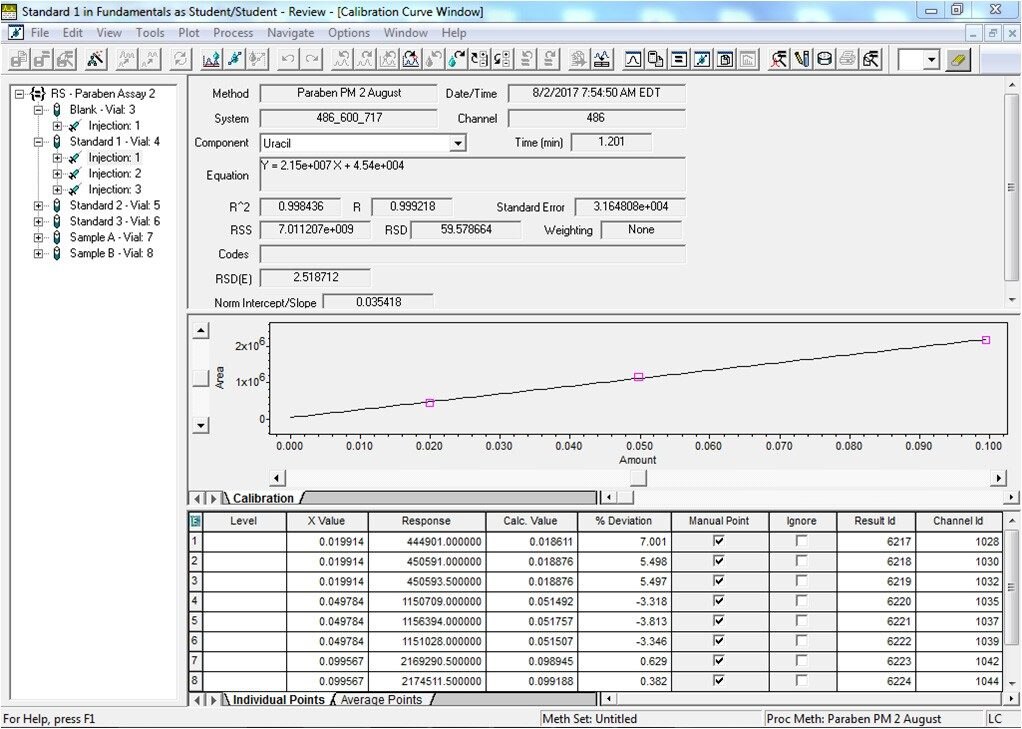Click the % Deviation column header
Screen dimensions: 1022x729
[x=624, y=521]
